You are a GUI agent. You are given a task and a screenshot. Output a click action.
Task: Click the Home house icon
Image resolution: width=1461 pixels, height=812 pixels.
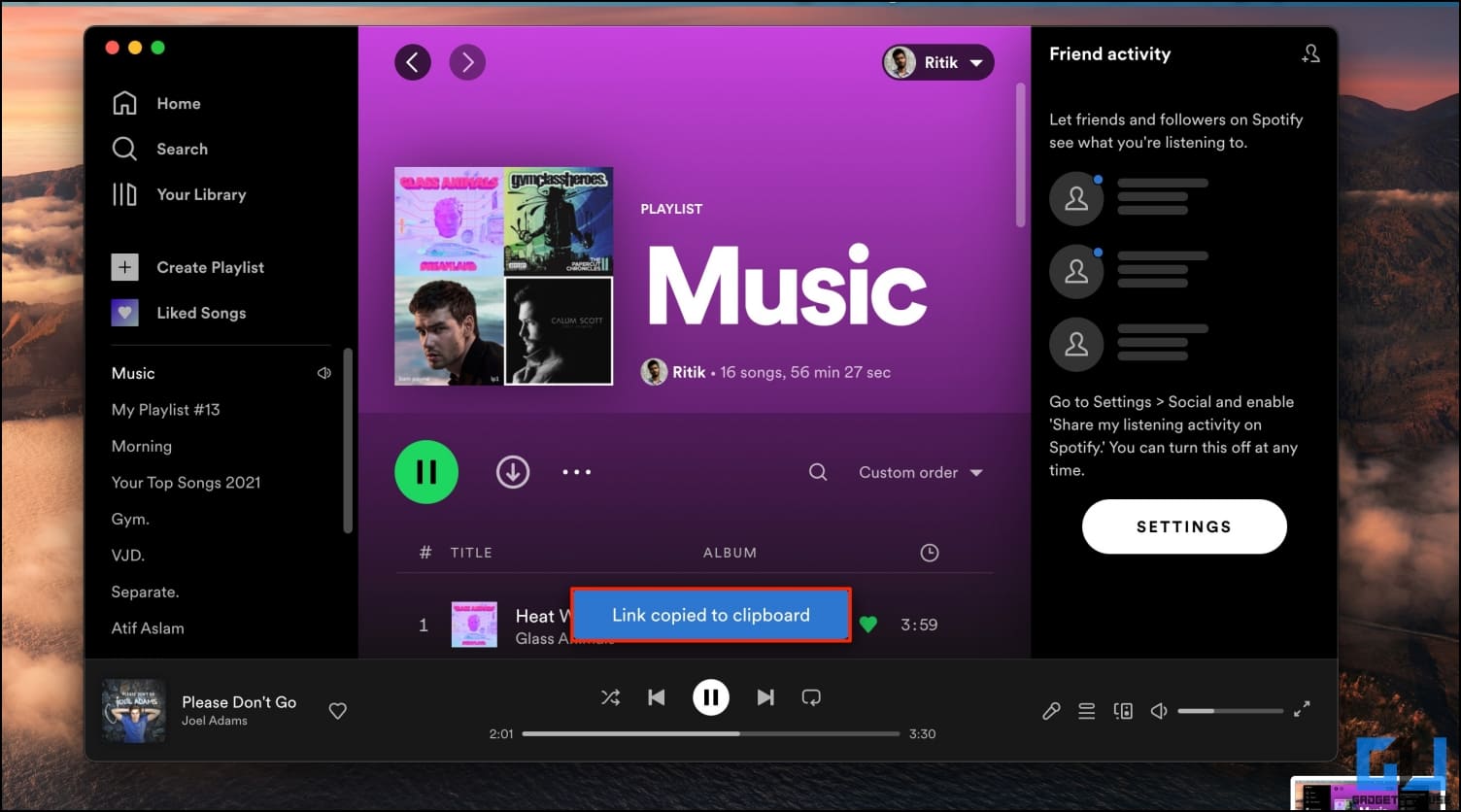[124, 103]
